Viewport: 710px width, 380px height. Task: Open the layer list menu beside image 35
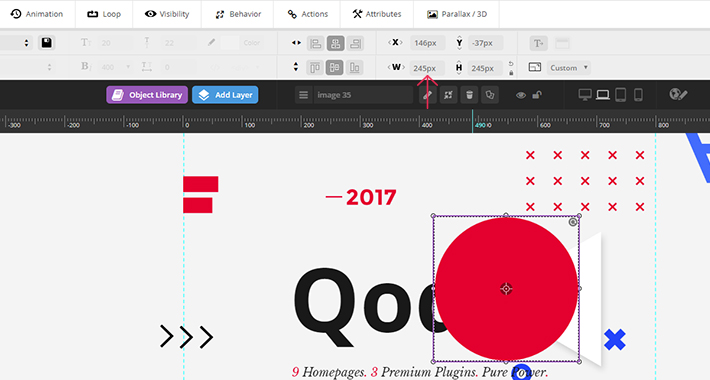[x=303, y=95]
